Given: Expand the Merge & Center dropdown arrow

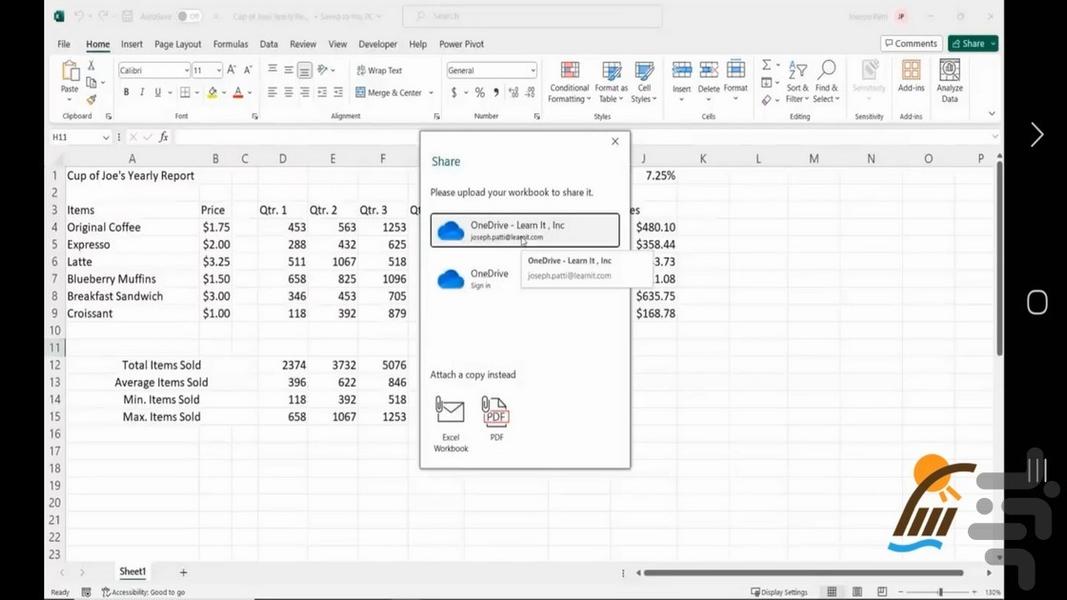Looking at the screenshot, I should [x=431, y=93].
